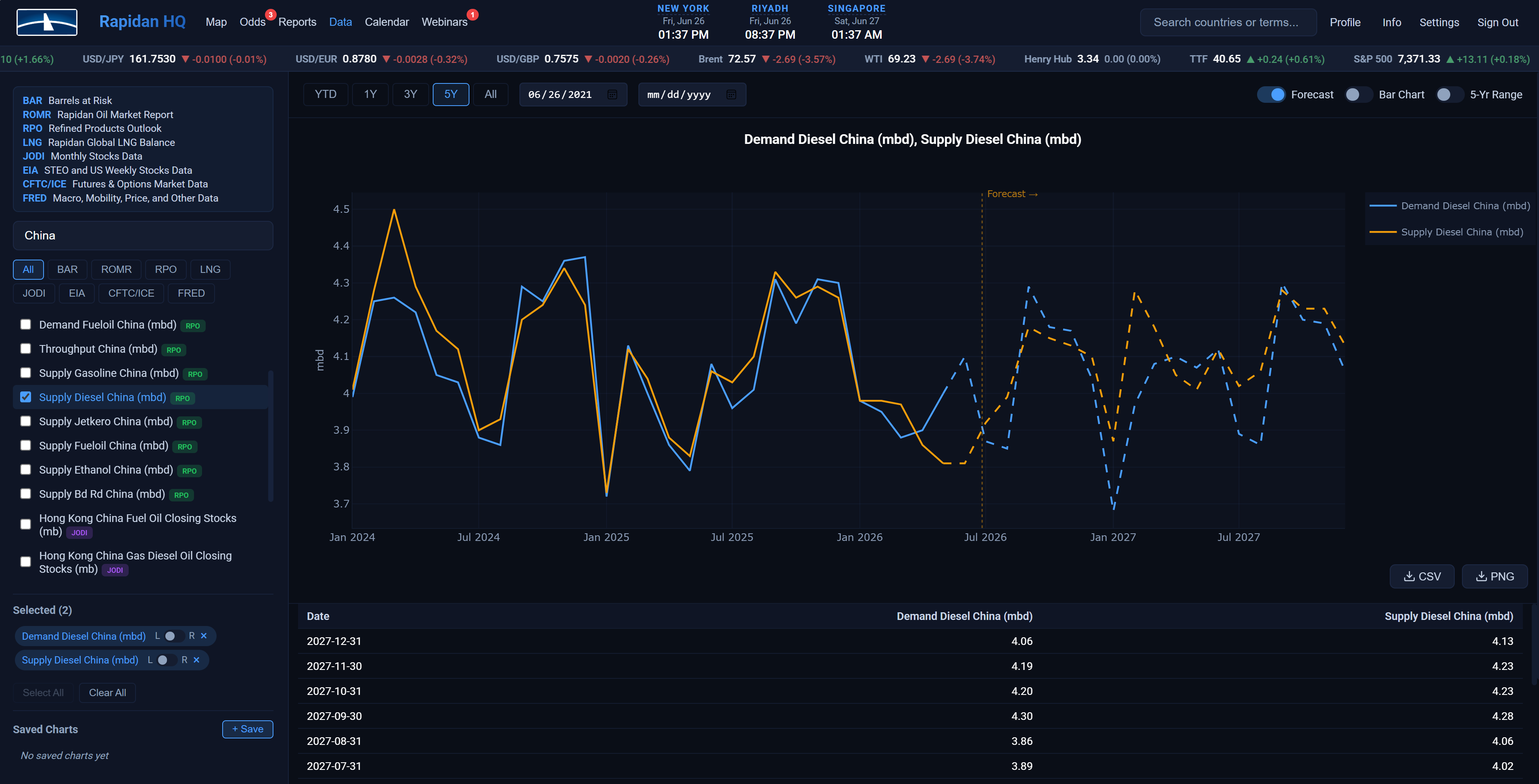The image size is (1539, 784).
Task: Check Throughput China (mbd)
Action: [x=26, y=349]
